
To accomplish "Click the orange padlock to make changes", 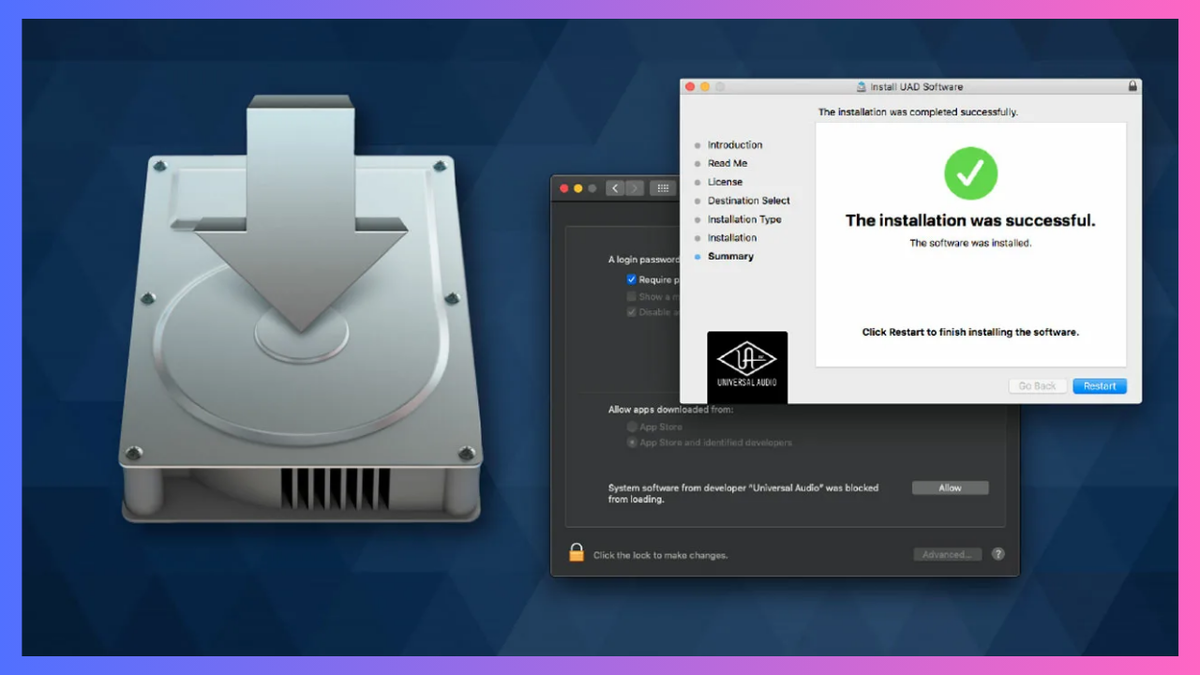I will 576,552.
